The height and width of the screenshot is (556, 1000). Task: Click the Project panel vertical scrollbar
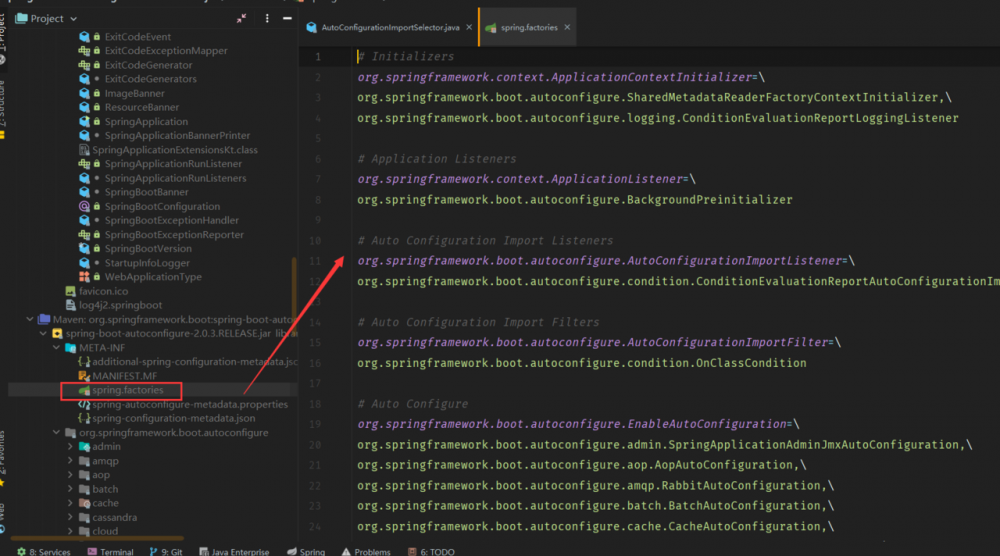tap(293, 290)
